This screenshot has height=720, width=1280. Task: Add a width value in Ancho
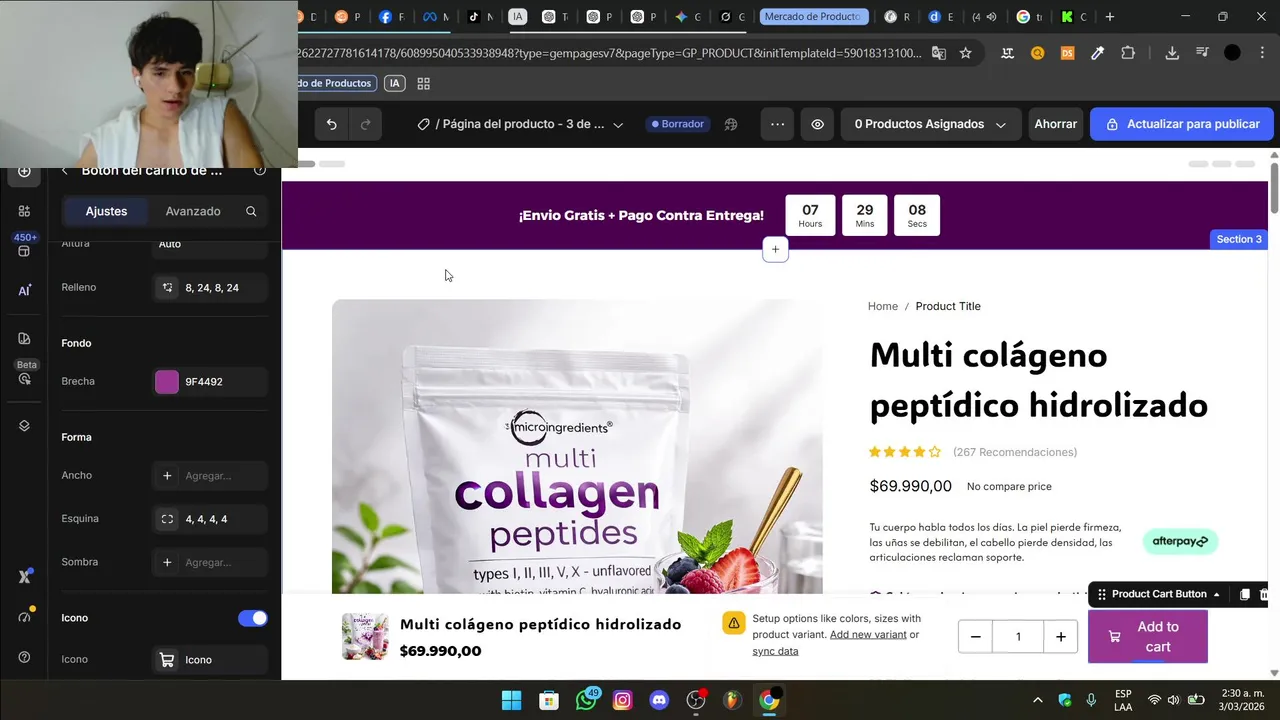pos(210,476)
